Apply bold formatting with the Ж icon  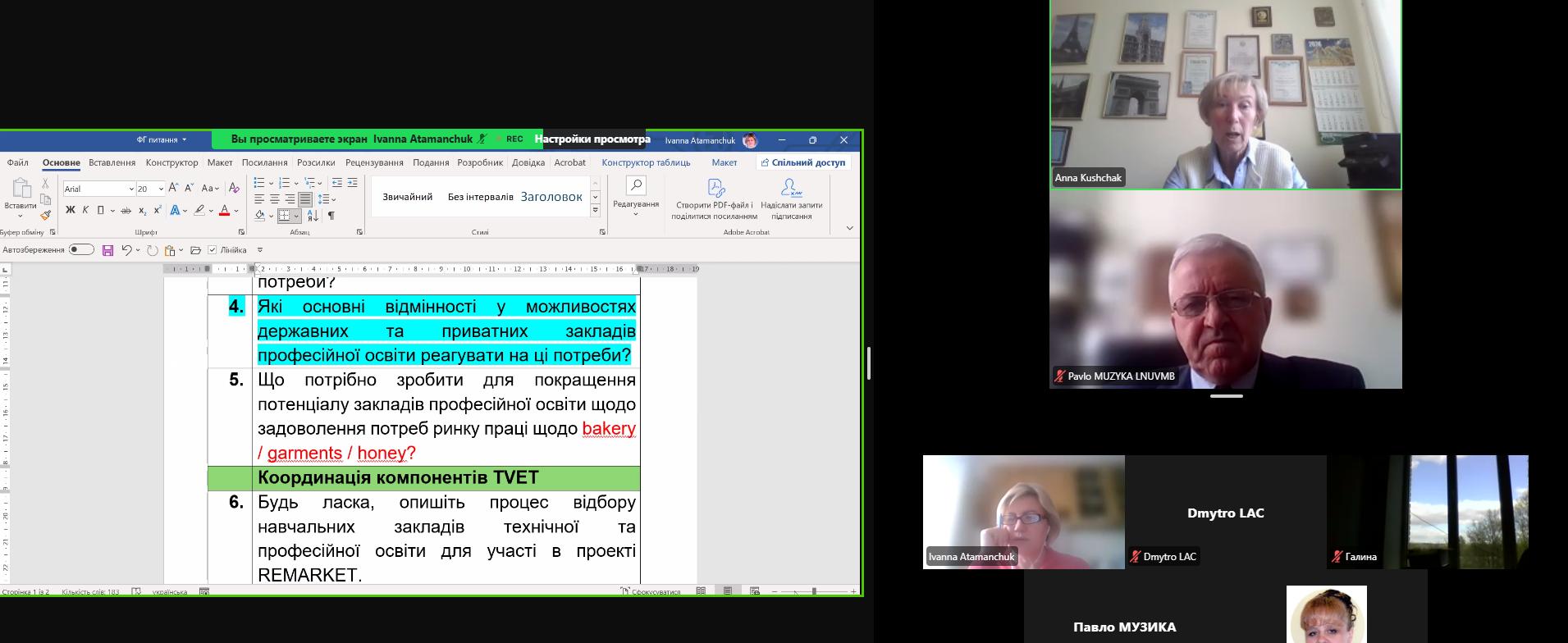tap(71, 210)
